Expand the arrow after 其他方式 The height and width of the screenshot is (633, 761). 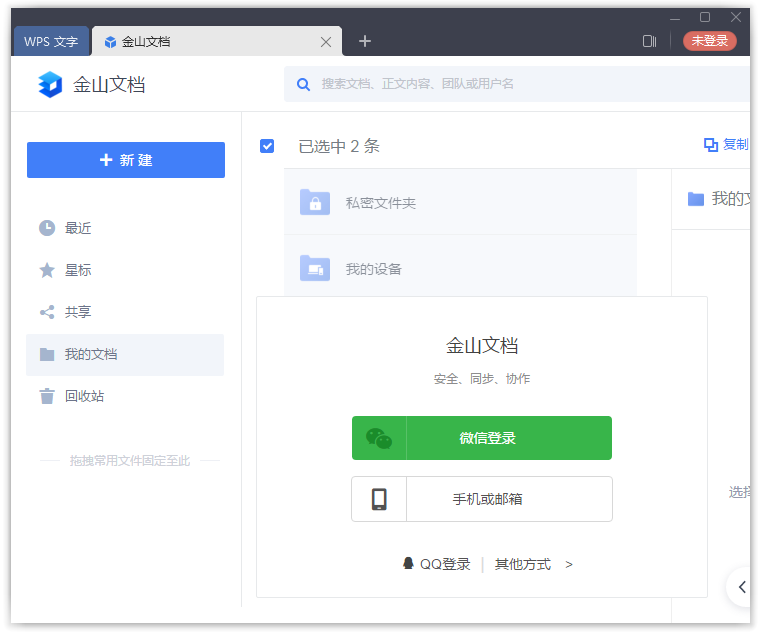point(569,565)
